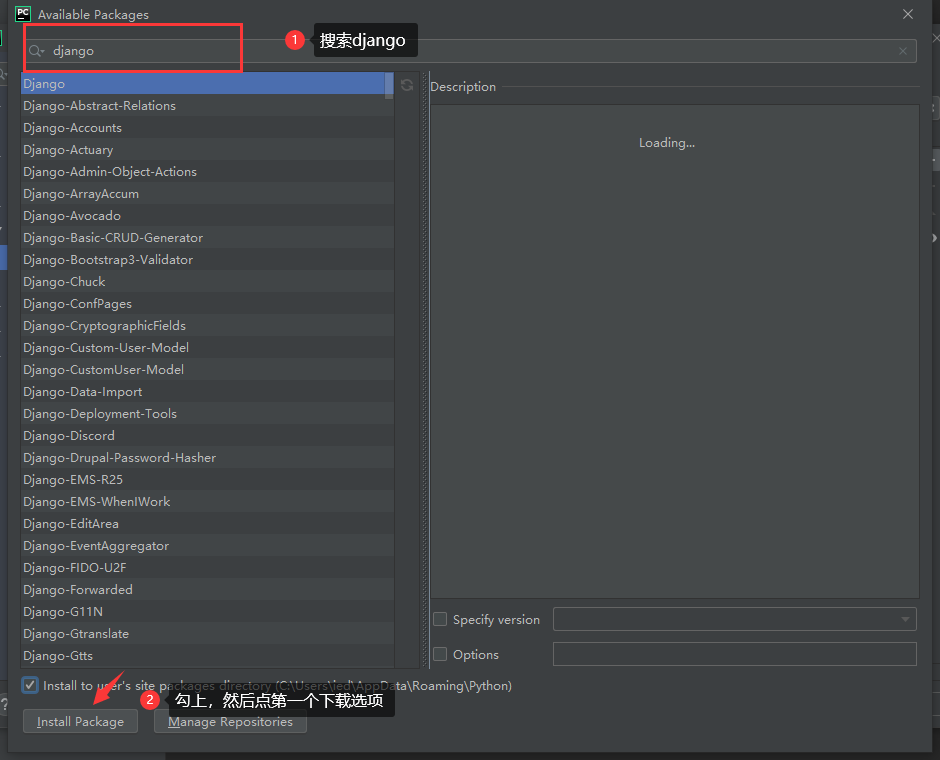Click the Options text field
Image resolution: width=940 pixels, height=760 pixels.
pos(734,654)
